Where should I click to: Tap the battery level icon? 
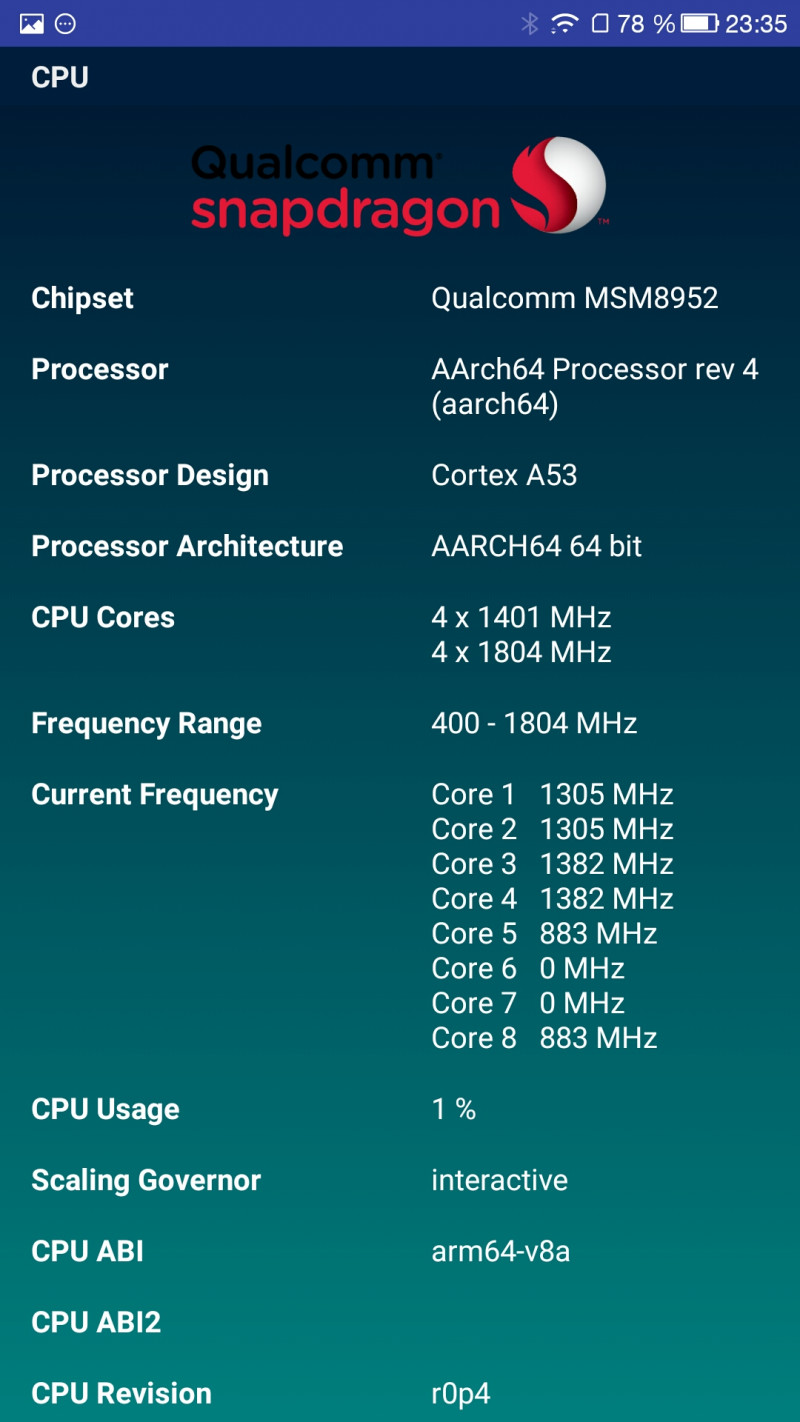(699, 23)
